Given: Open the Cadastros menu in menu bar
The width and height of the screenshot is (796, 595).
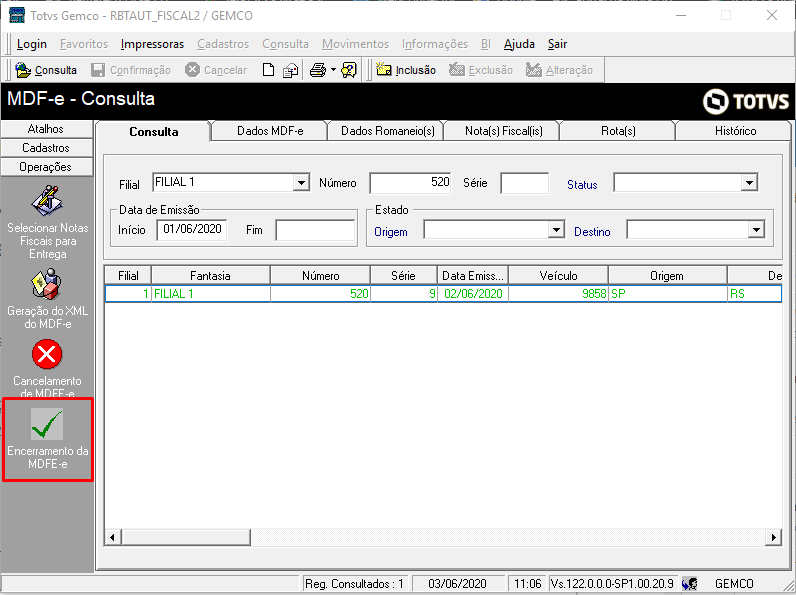Looking at the screenshot, I should (x=223, y=44).
